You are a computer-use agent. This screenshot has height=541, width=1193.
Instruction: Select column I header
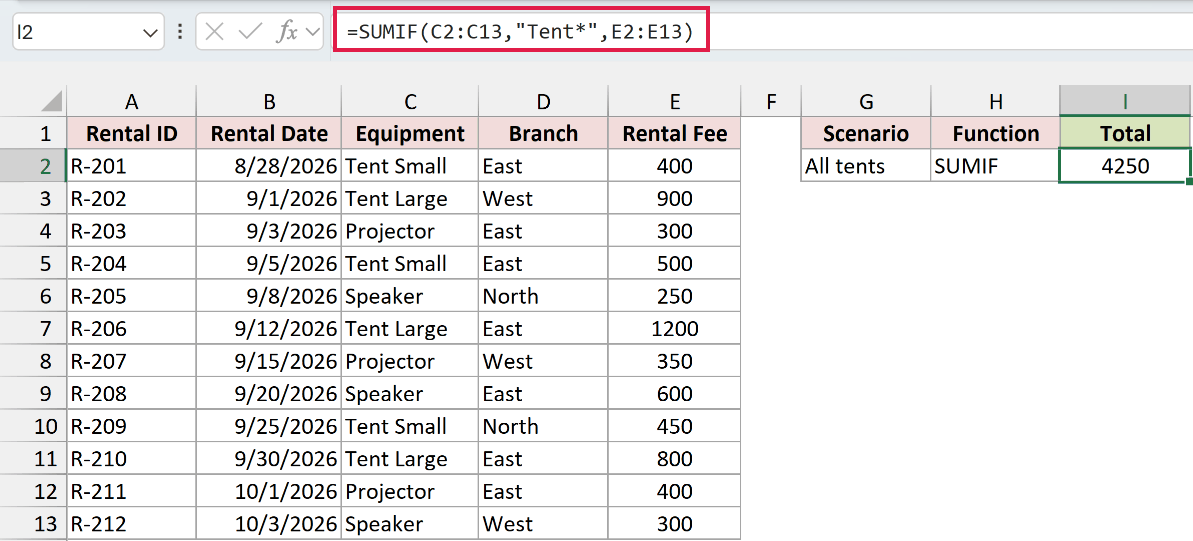1125,101
